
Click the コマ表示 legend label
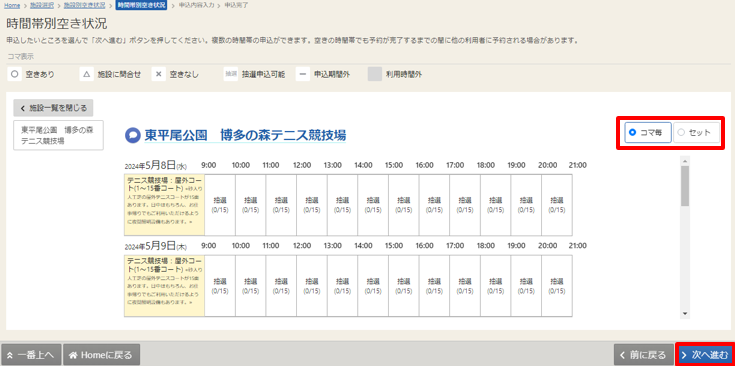pyautogui.click(x=21, y=56)
